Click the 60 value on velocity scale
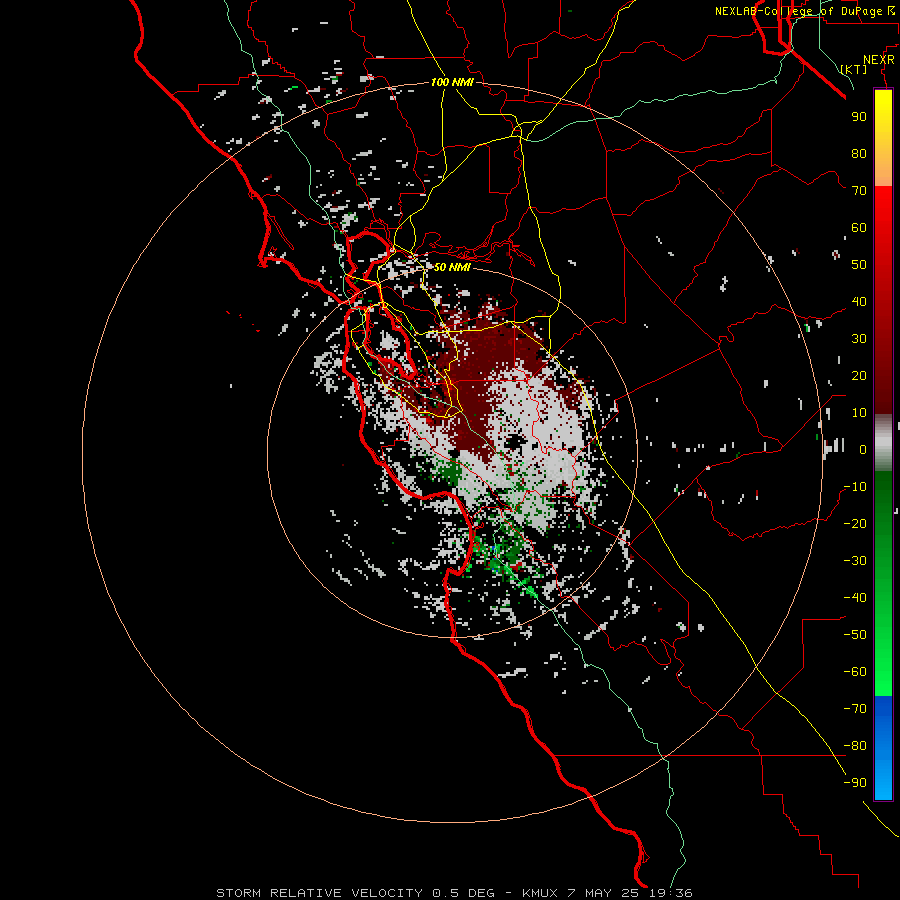 click(x=859, y=227)
